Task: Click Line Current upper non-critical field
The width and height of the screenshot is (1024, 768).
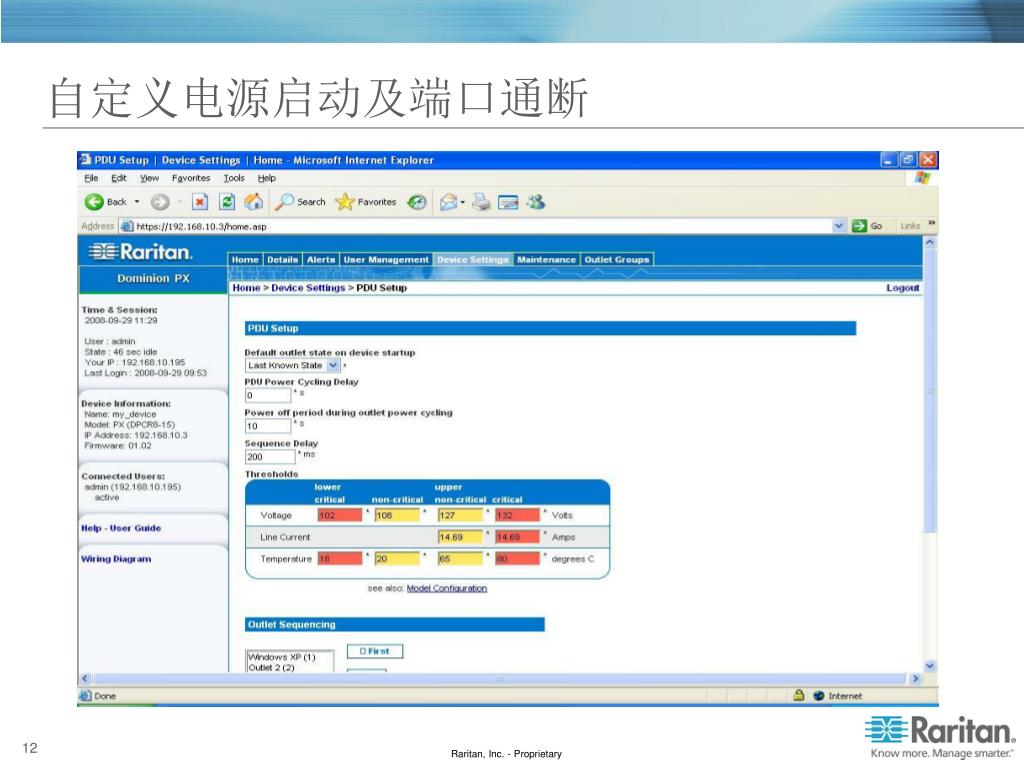Action: pyautogui.click(x=460, y=537)
